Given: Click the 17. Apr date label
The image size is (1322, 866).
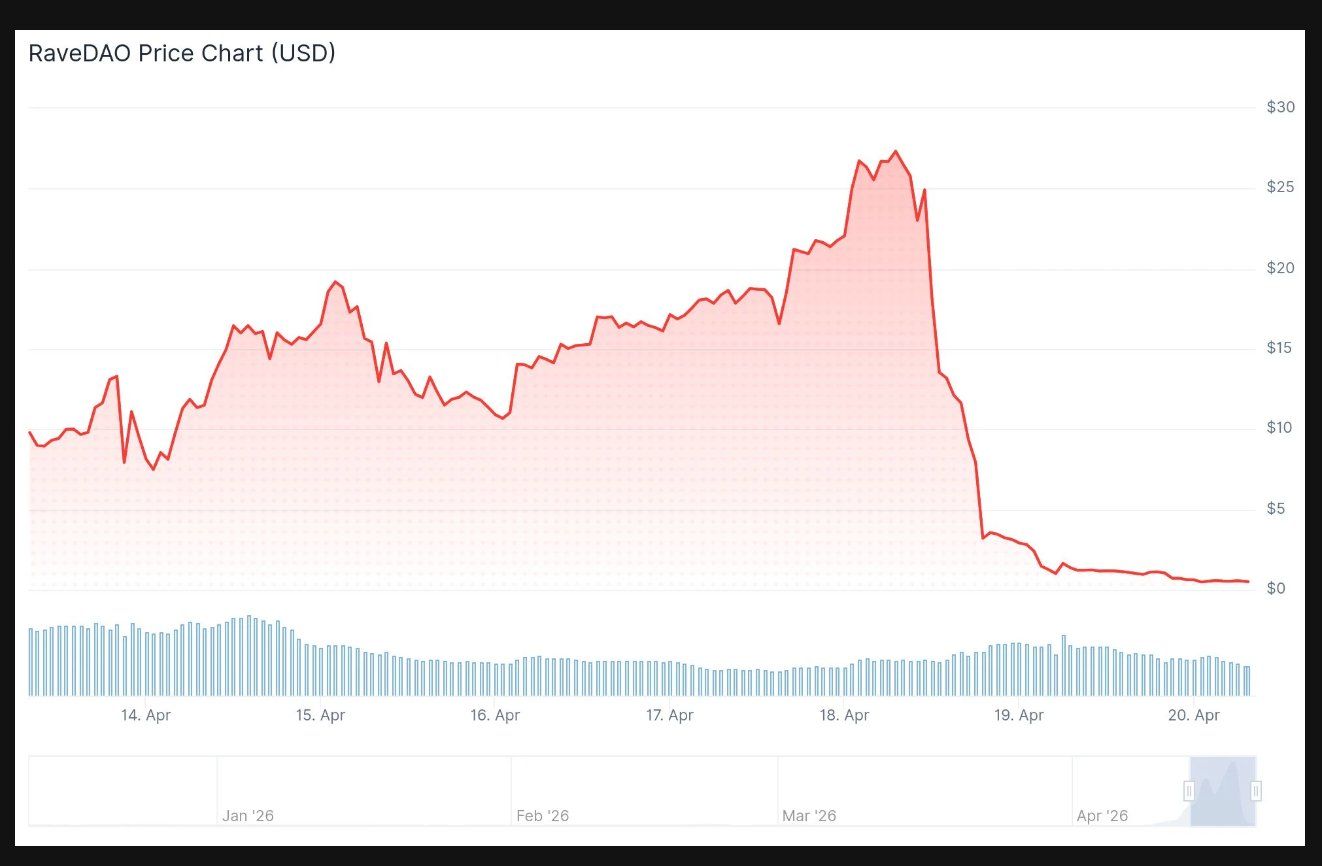Looking at the screenshot, I should [669, 715].
